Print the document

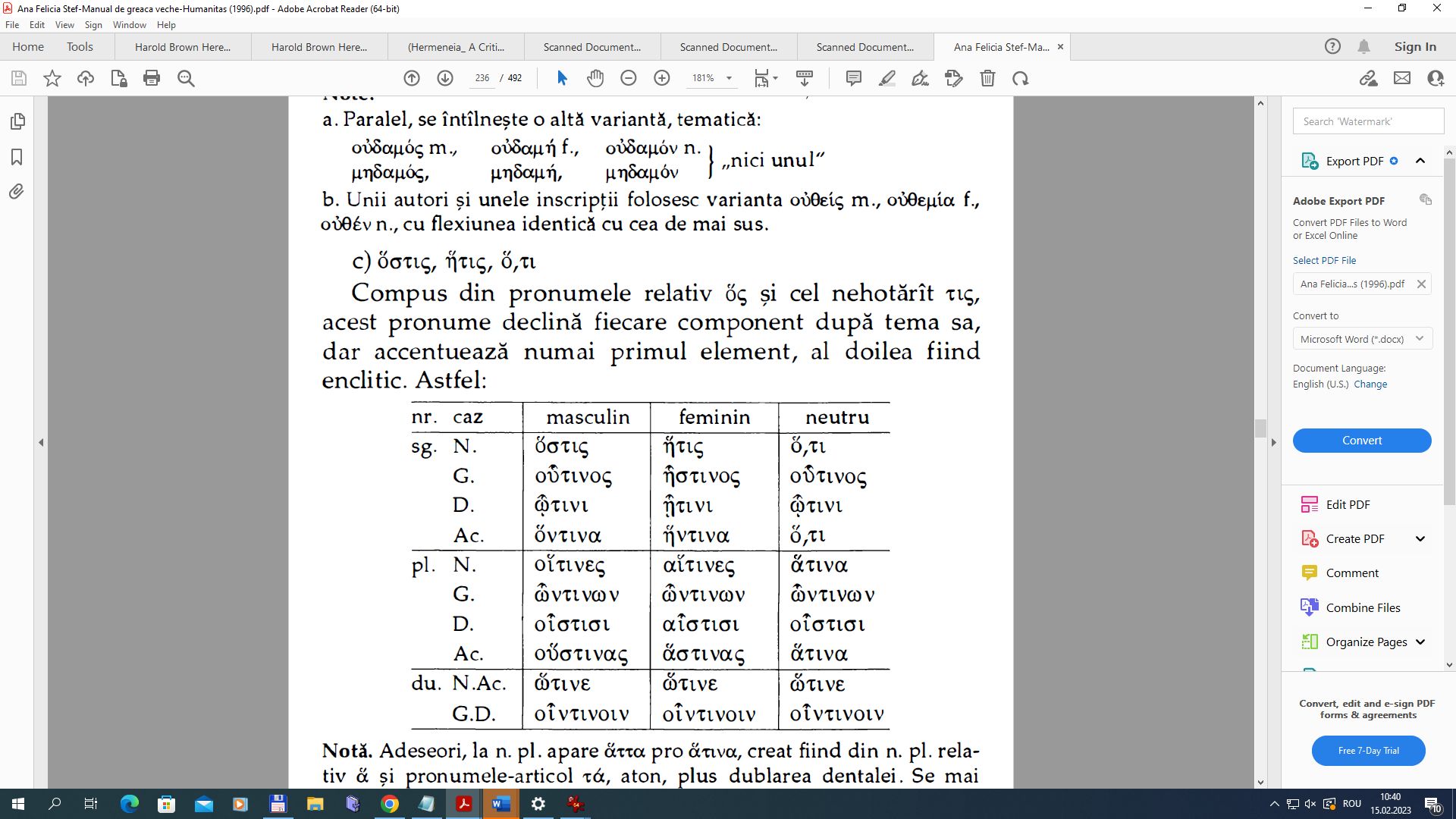coord(152,78)
